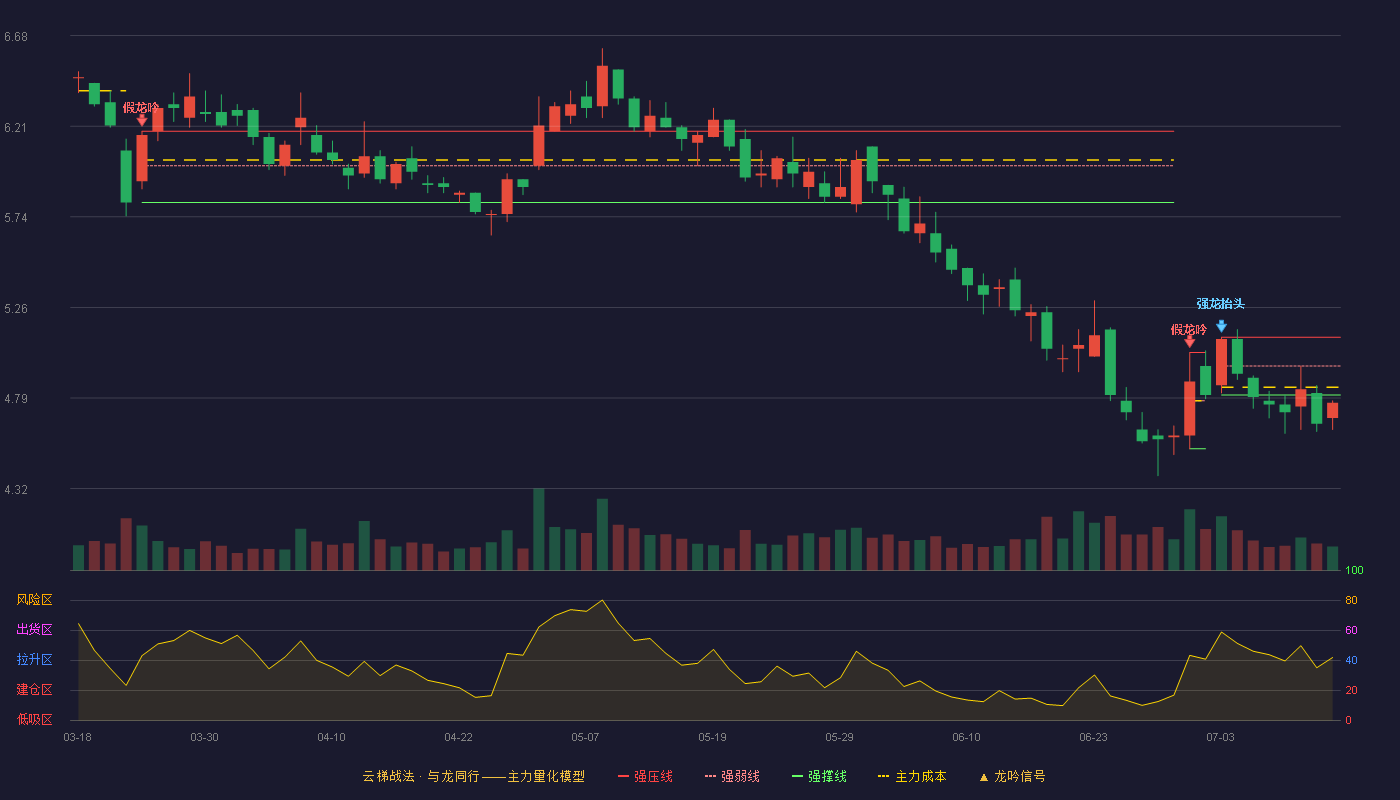Select the 05-07 date on time axis
Image resolution: width=1400 pixels, height=800 pixels.
[585, 737]
